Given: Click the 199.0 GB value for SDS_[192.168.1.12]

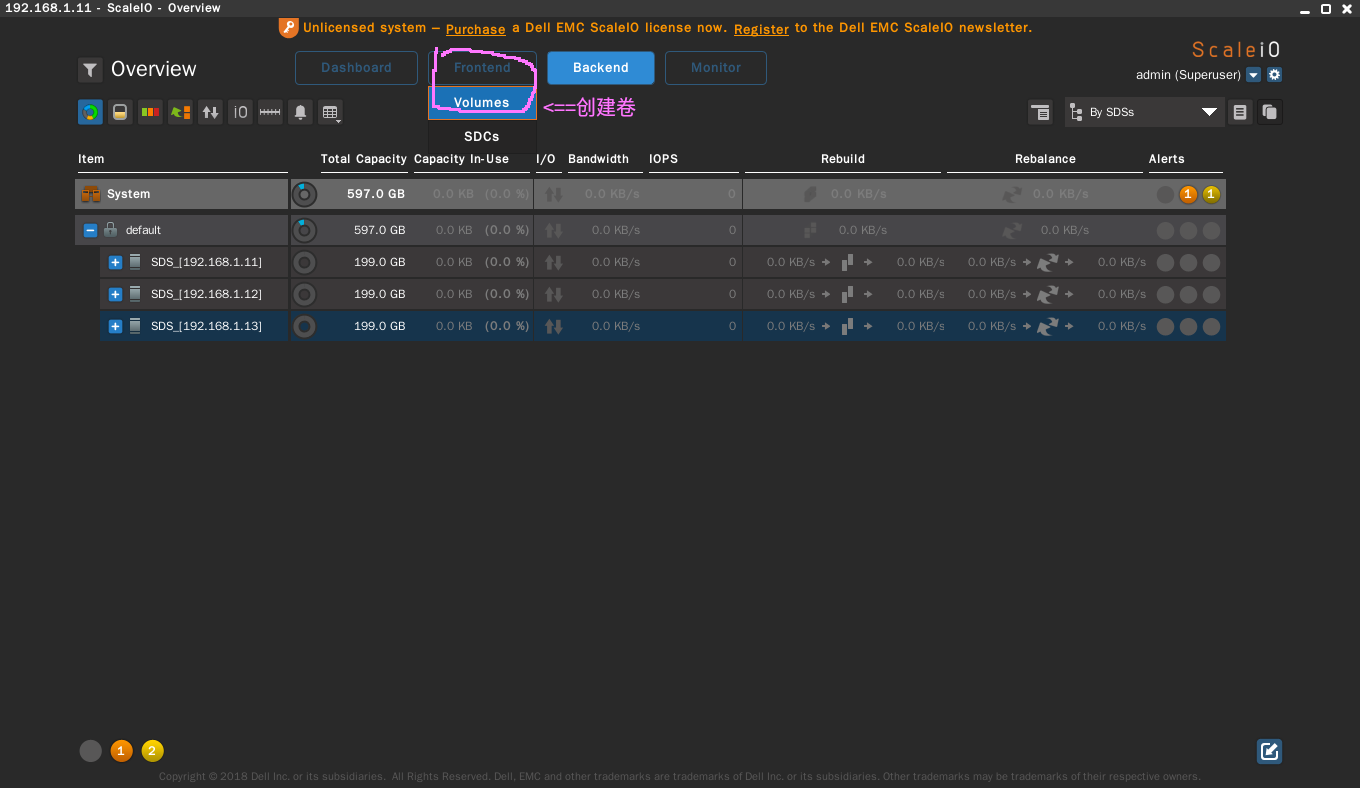Looking at the screenshot, I should click(380, 294).
